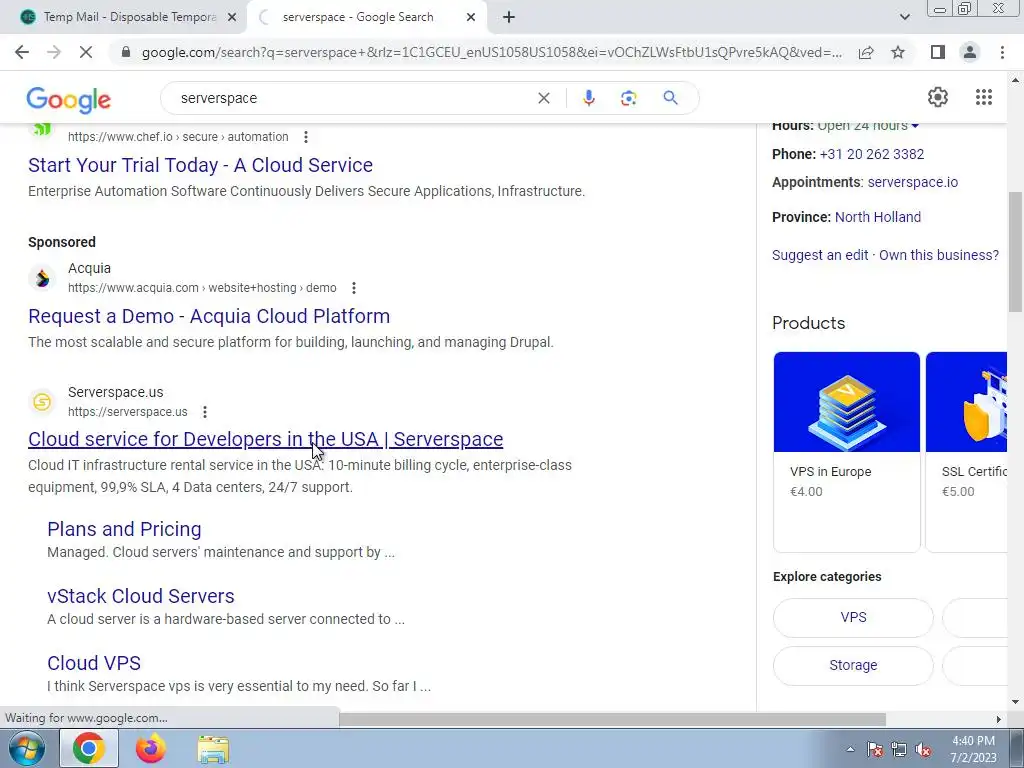
Task: Click the Serverspace.us favicon
Action: (x=42, y=402)
